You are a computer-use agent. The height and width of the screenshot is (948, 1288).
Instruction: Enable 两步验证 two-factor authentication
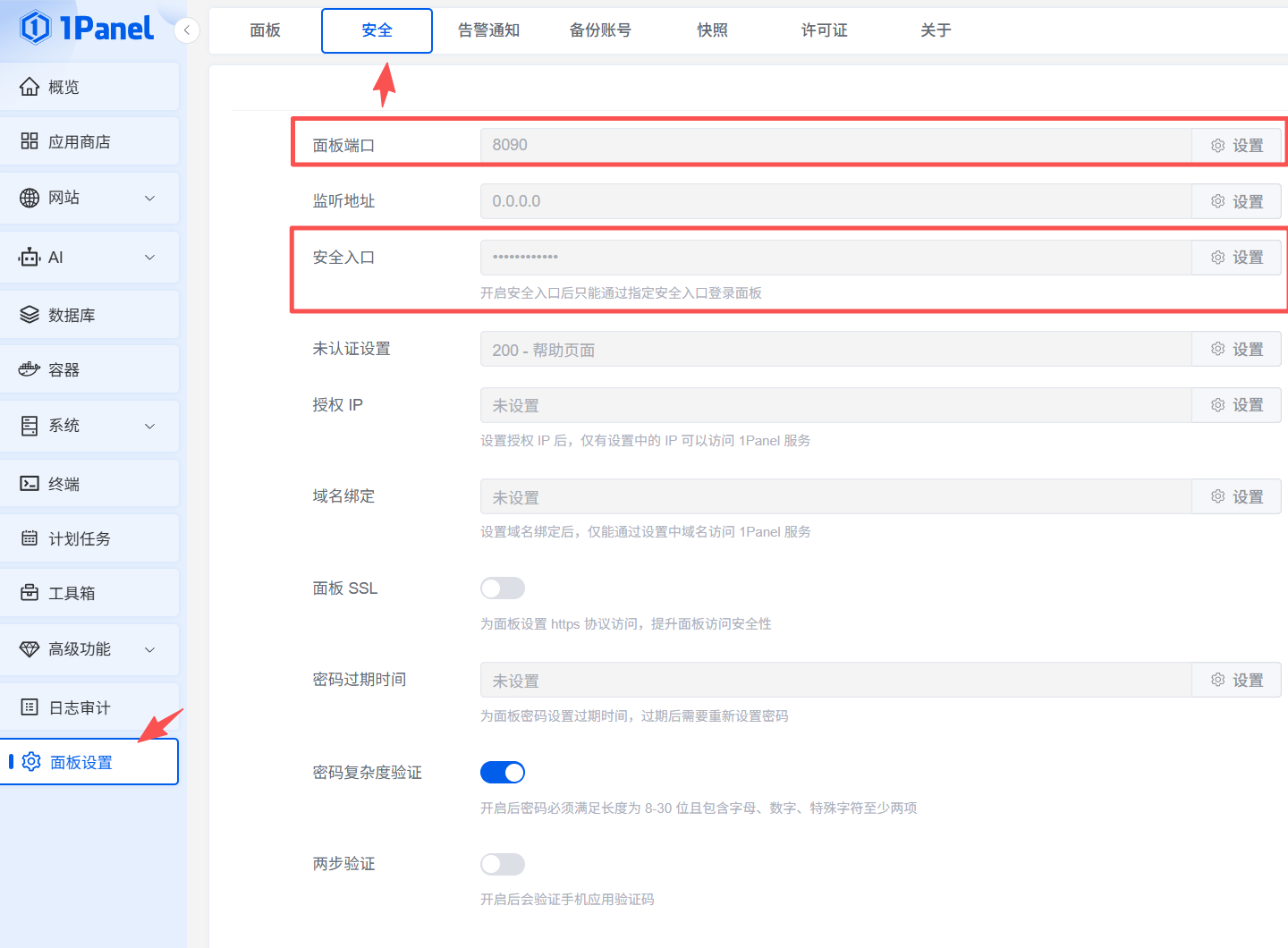tap(502, 863)
